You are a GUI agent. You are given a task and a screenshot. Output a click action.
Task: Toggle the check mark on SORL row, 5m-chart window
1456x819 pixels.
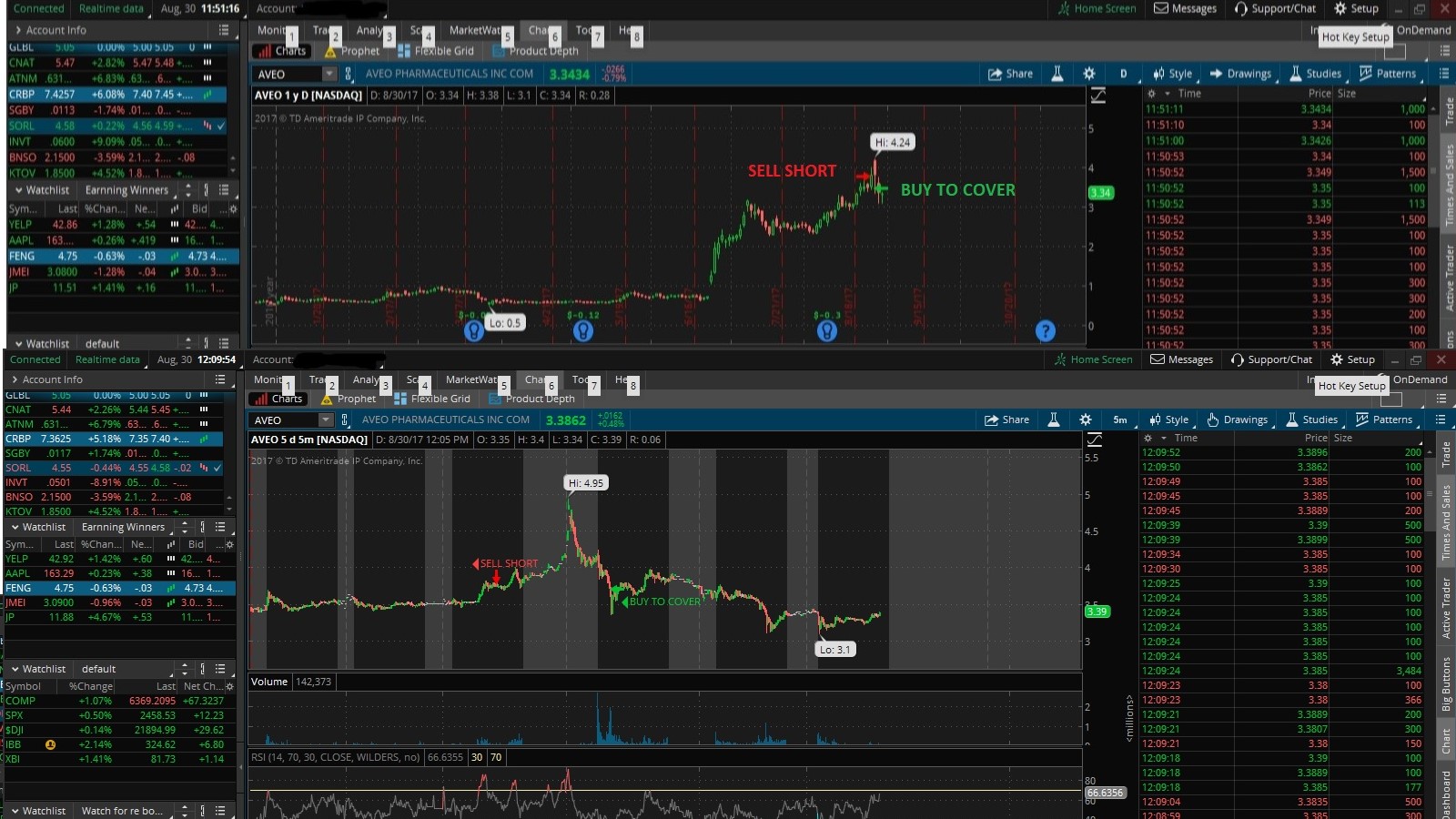pos(217,468)
